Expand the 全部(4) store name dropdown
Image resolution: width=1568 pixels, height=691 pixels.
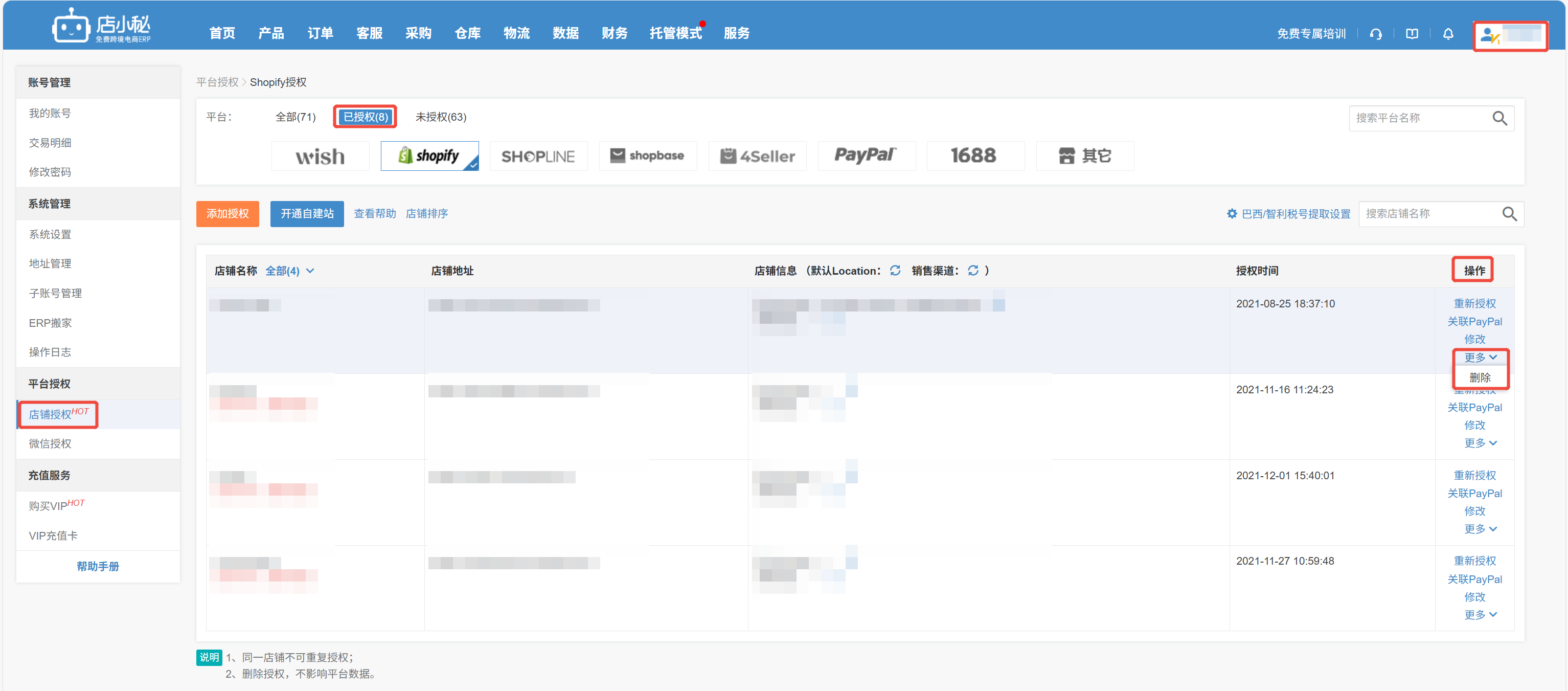(x=290, y=271)
